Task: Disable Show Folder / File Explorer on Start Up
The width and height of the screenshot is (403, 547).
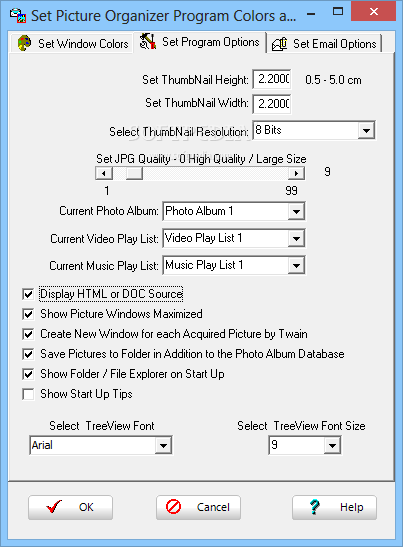Action: point(28,374)
